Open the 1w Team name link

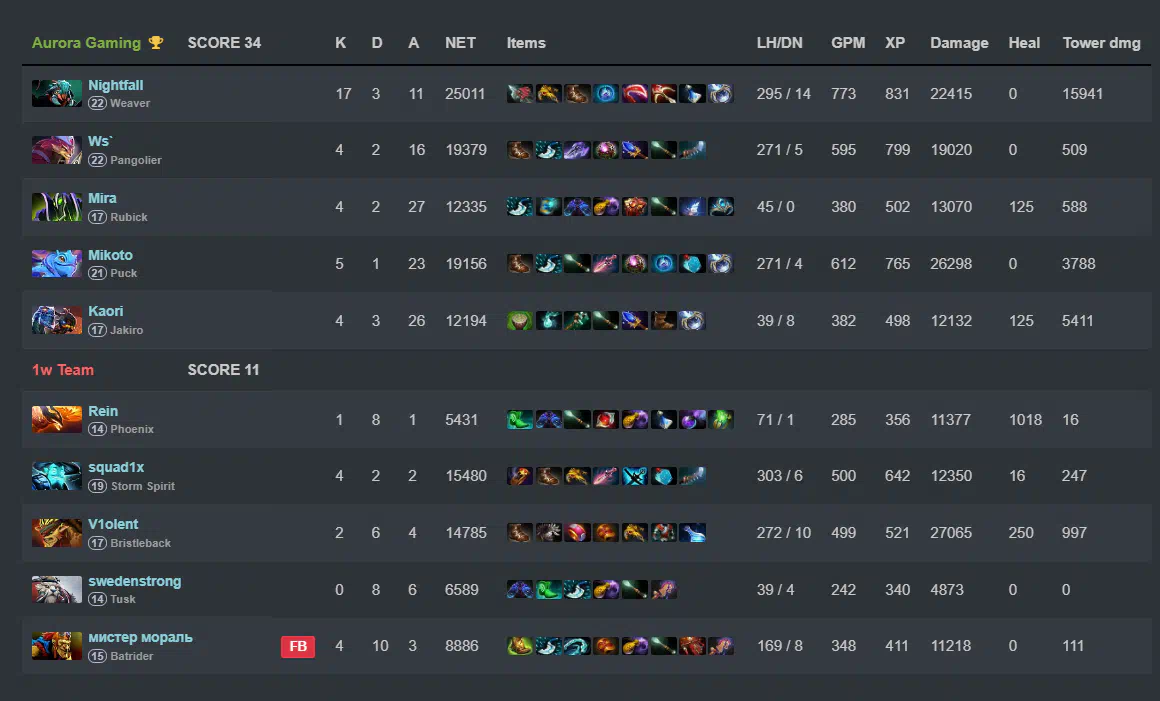[x=63, y=370]
